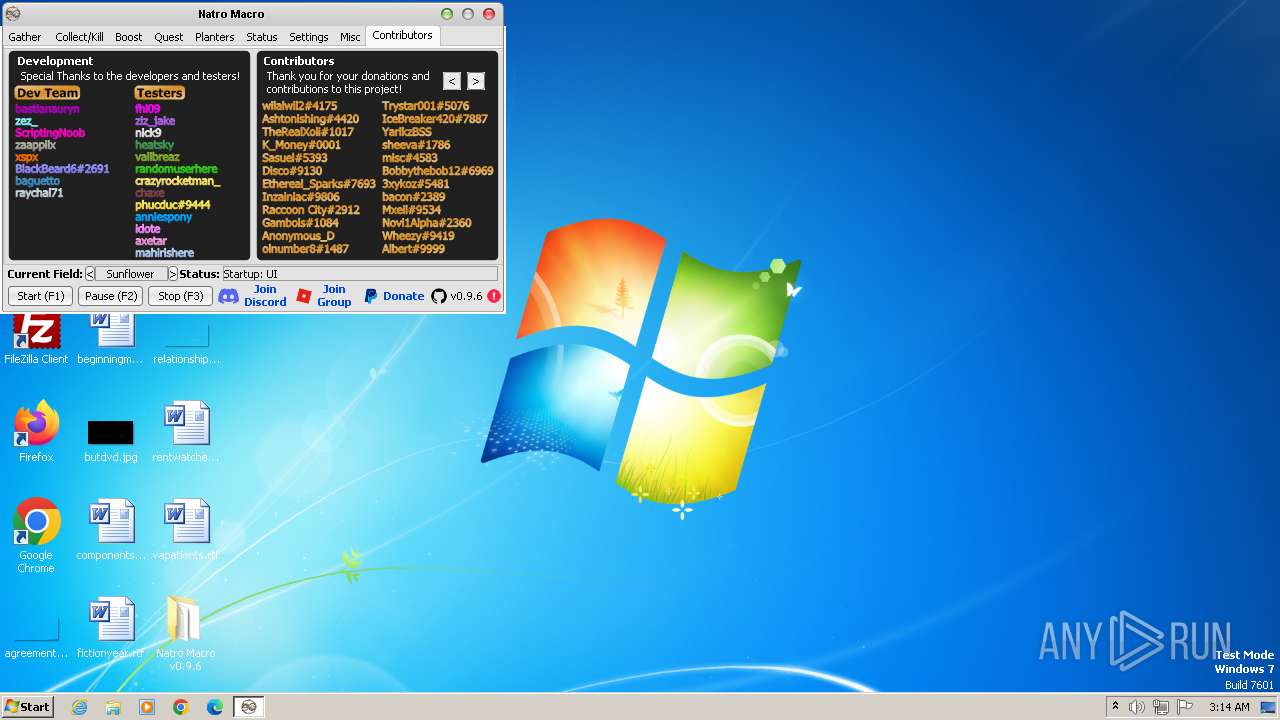Open the GitHub icon next to version
Image resolution: width=1280 pixels, height=720 pixels.
coord(439,296)
